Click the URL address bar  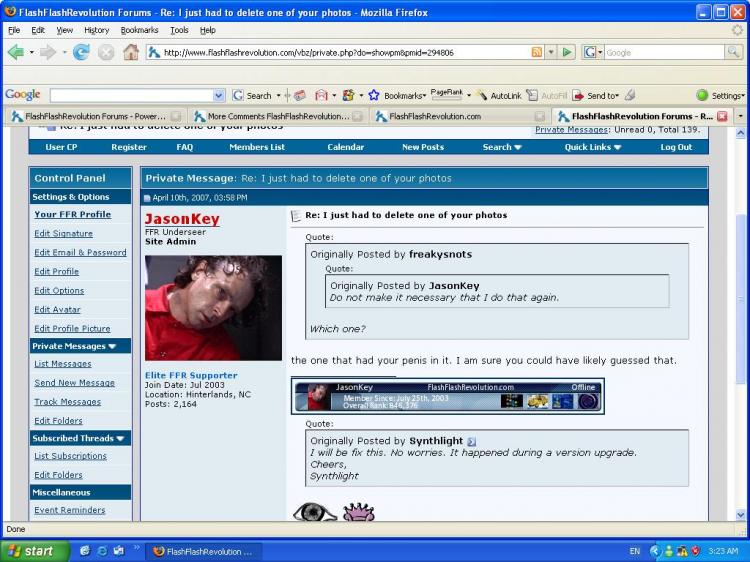click(345, 52)
